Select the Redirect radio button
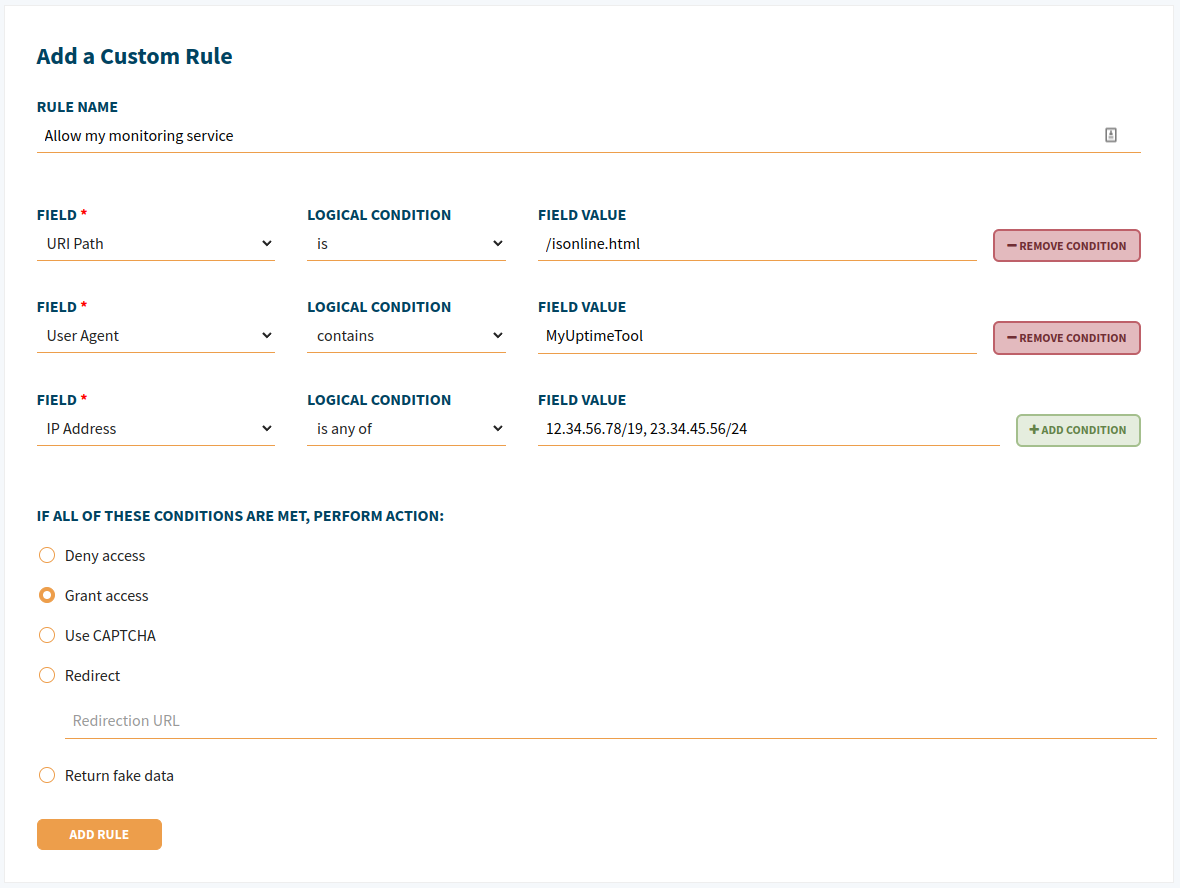 tap(47, 675)
